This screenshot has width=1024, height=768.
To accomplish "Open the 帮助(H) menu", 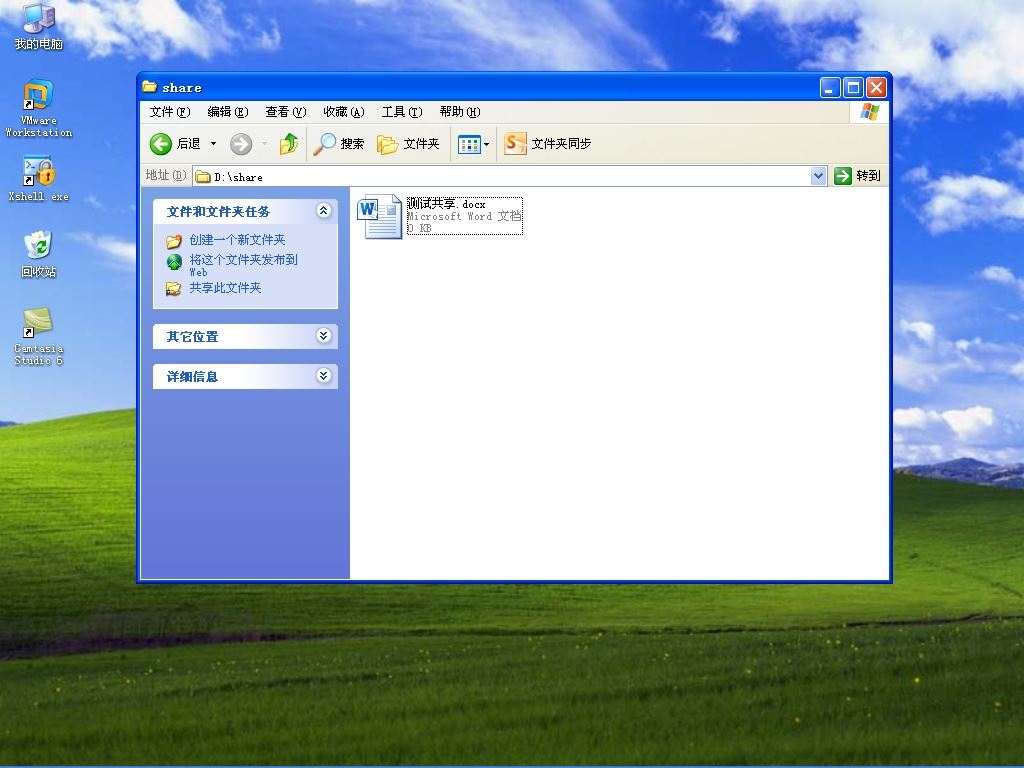I will [x=460, y=112].
